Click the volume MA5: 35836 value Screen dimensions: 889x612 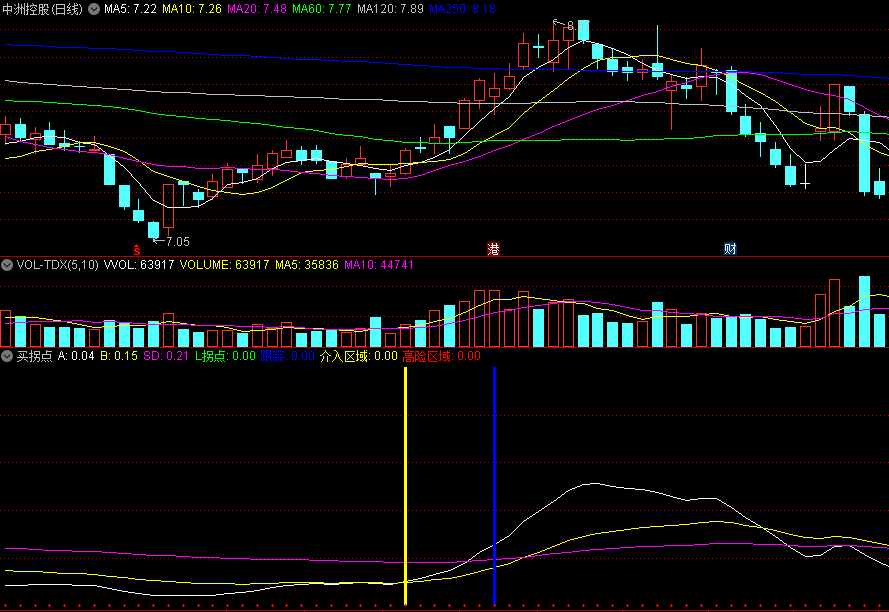[x=307, y=265]
